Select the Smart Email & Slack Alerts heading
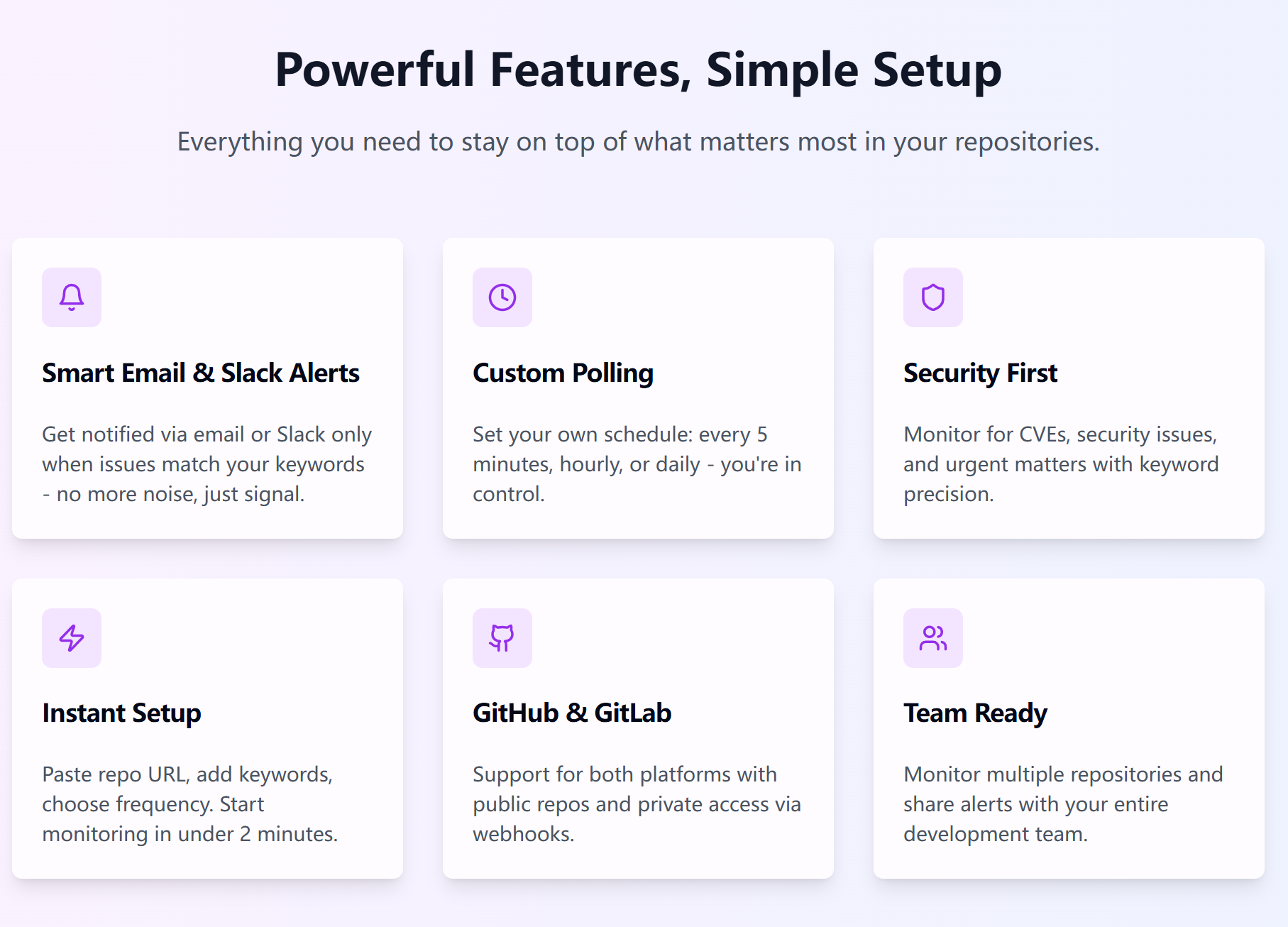The height and width of the screenshot is (927, 1288). click(x=201, y=373)
